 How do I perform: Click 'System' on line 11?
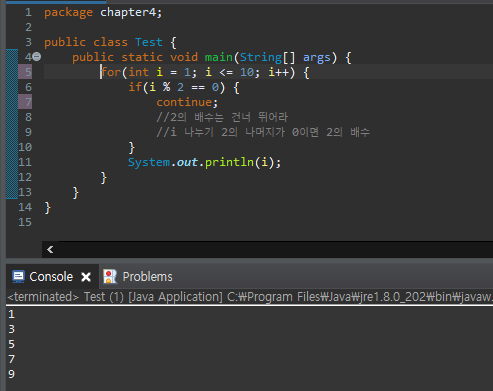coord(149,162)
